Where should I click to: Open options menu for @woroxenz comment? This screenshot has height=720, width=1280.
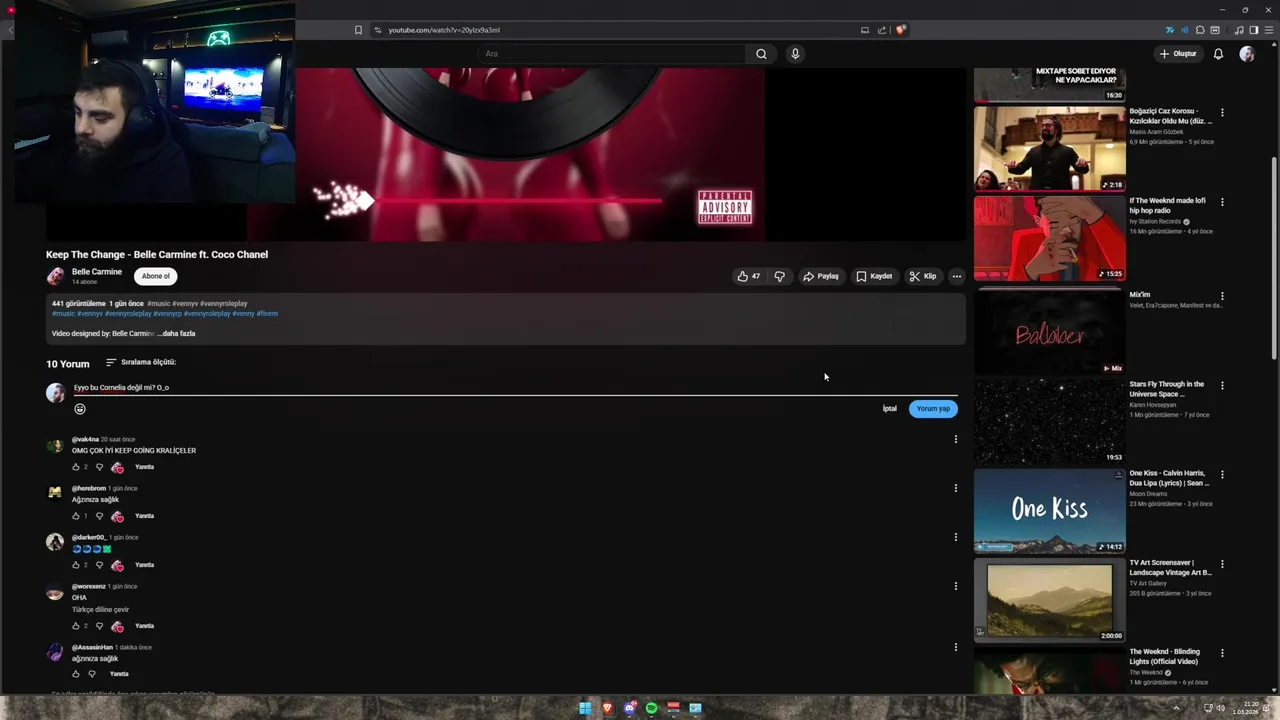tap(955, 586)
